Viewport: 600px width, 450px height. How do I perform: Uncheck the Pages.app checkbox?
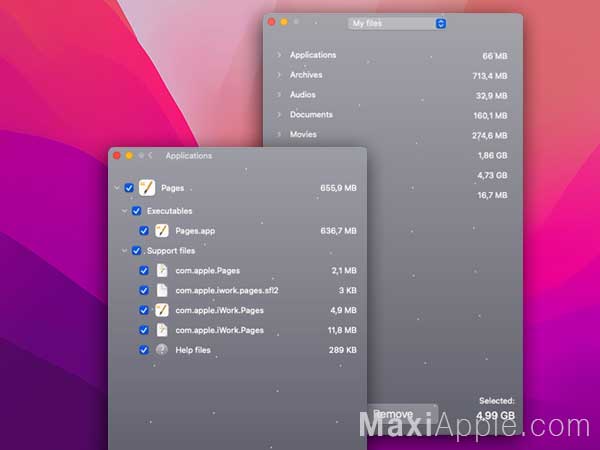tap(144, 231)
